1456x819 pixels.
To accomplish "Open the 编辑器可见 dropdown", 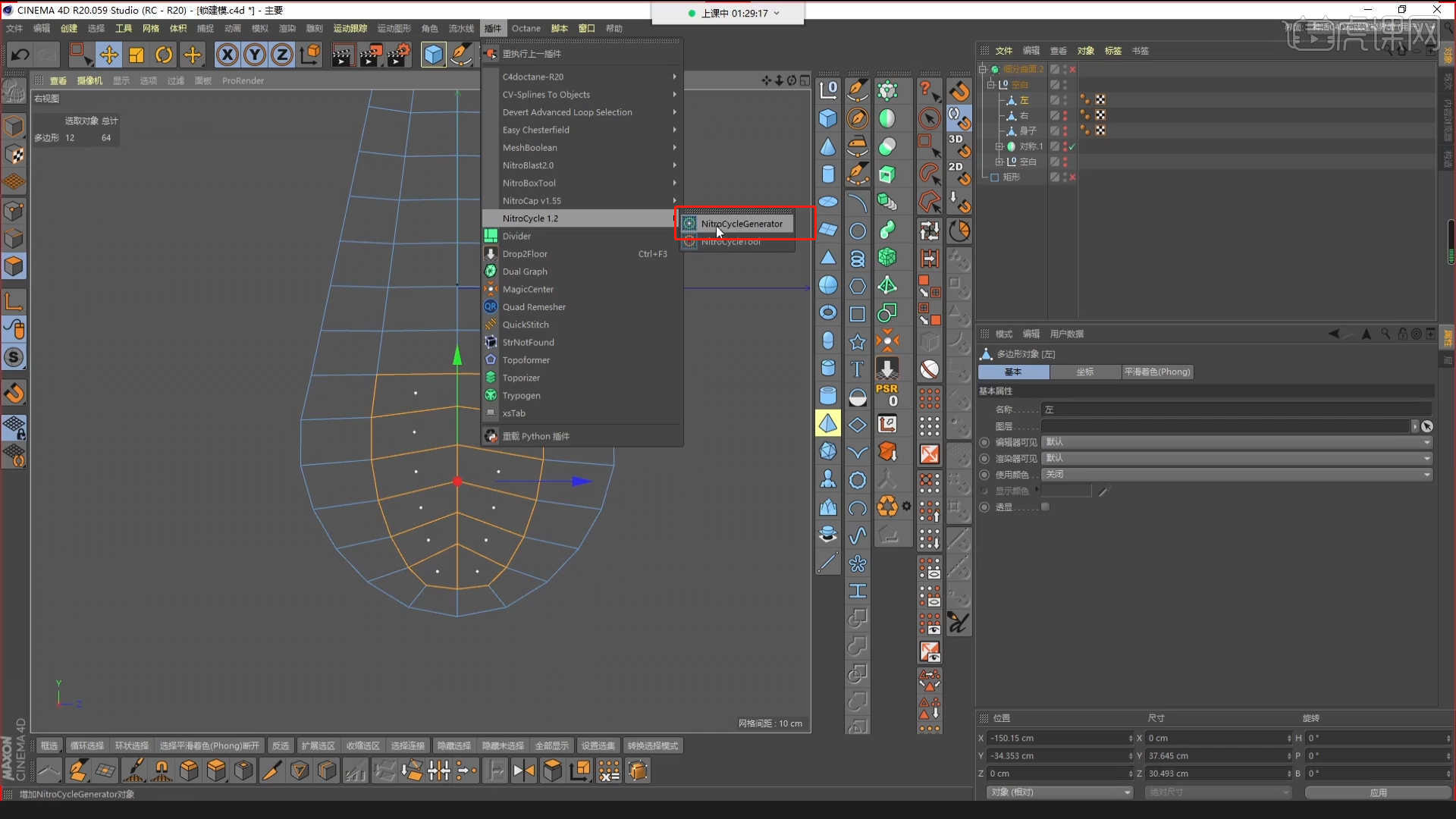I will click(x=1237, y=442).
